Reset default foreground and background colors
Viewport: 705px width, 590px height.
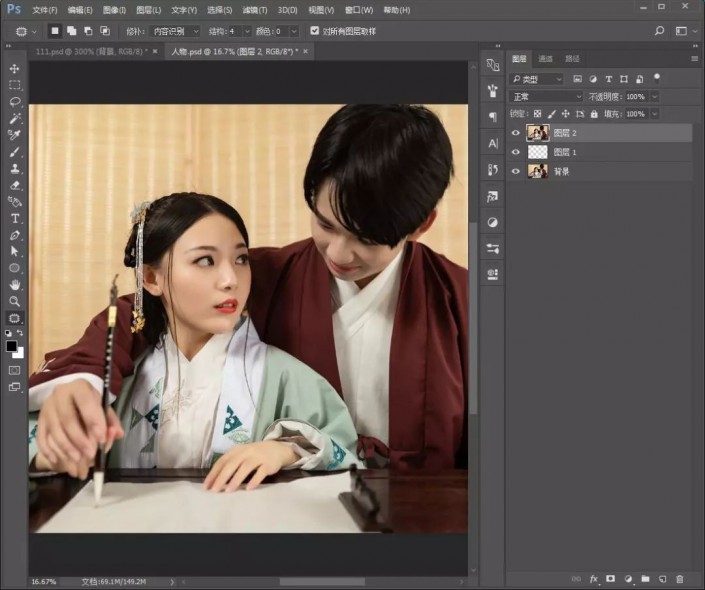(x=8, y=333)
